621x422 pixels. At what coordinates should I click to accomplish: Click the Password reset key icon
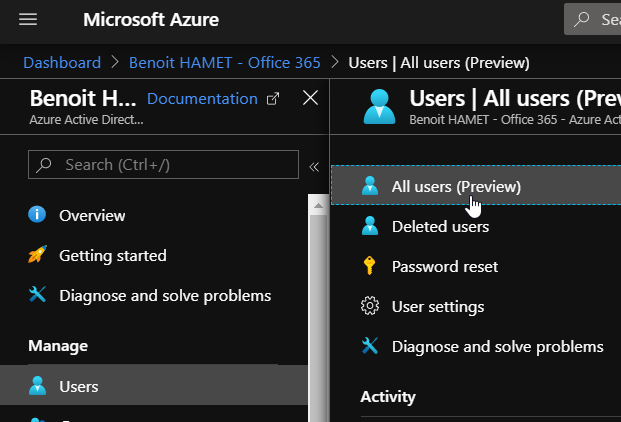pyautogui.click(x=370, y=267)
